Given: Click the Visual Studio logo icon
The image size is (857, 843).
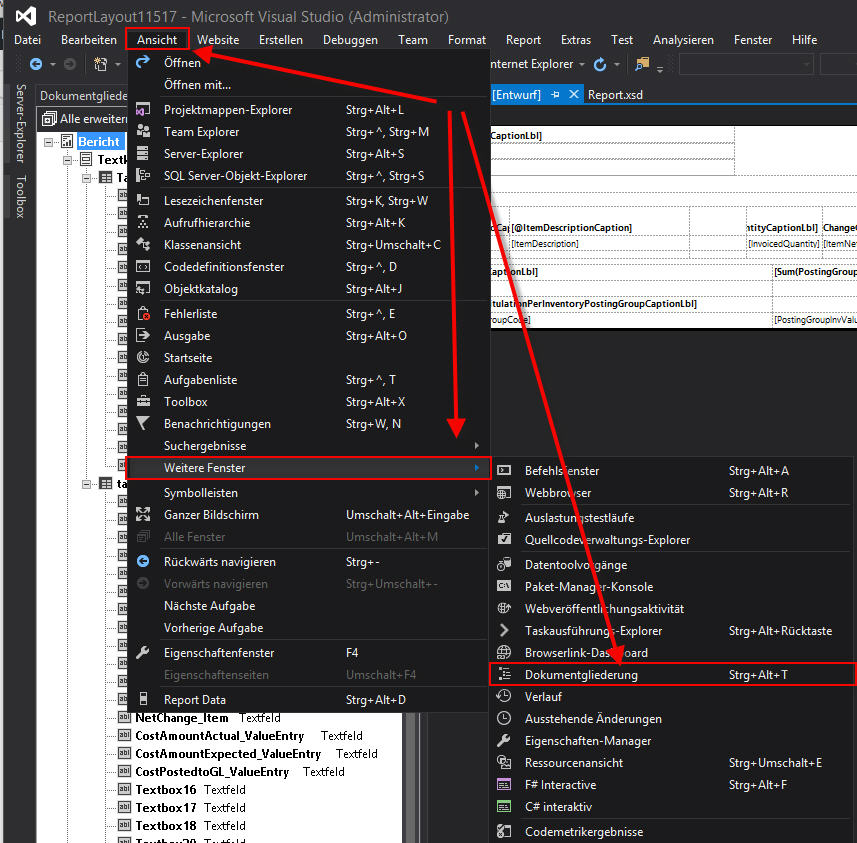Looking at the screenshot, I should [26, 16].
